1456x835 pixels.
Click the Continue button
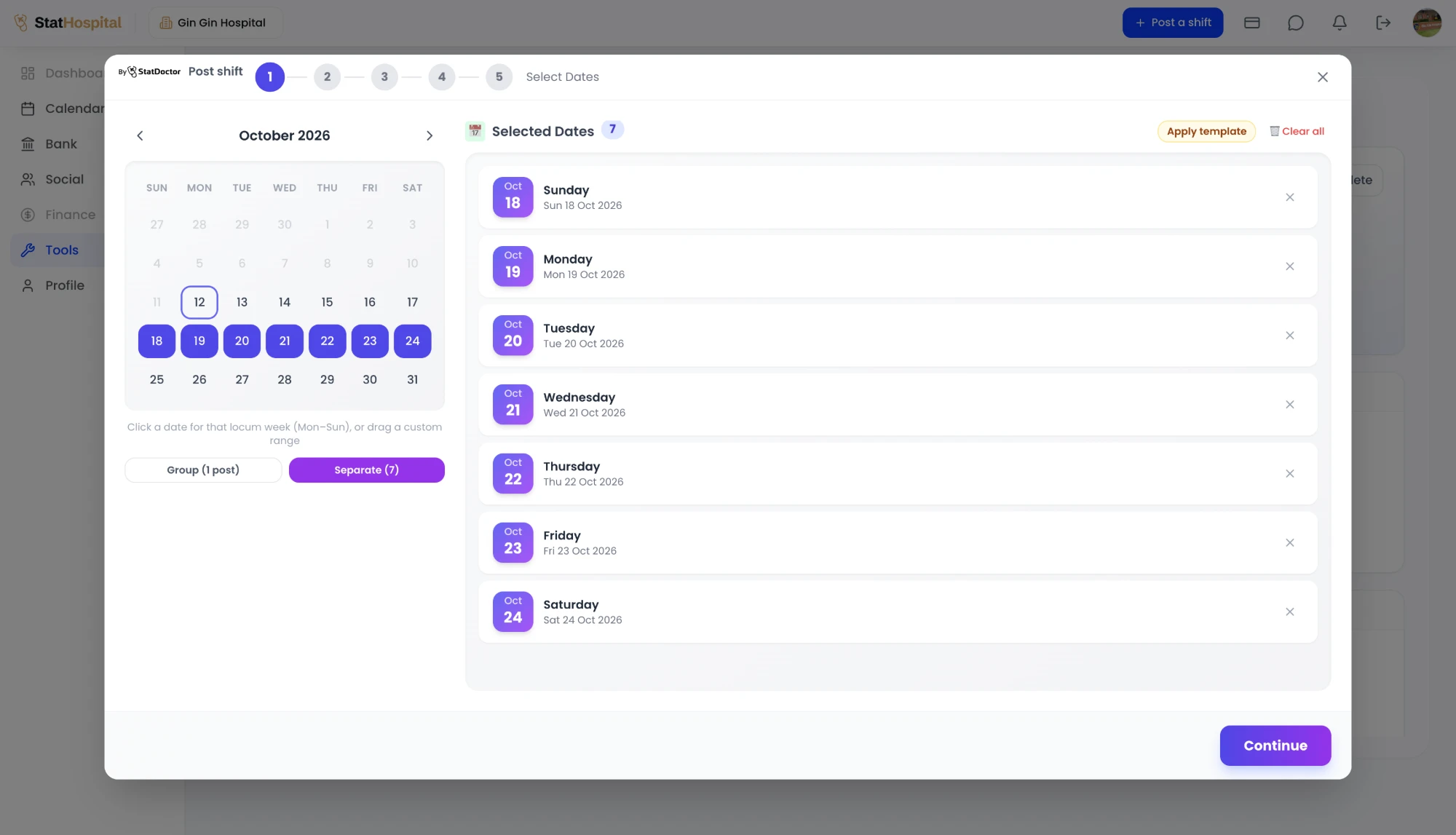(1275, 745)
